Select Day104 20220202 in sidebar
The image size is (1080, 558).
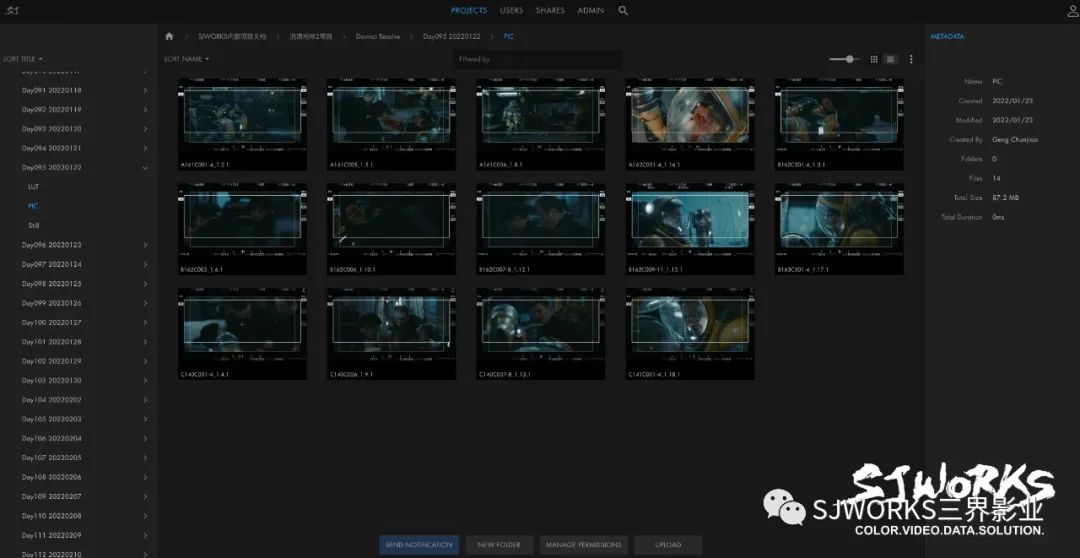point(51,400)
